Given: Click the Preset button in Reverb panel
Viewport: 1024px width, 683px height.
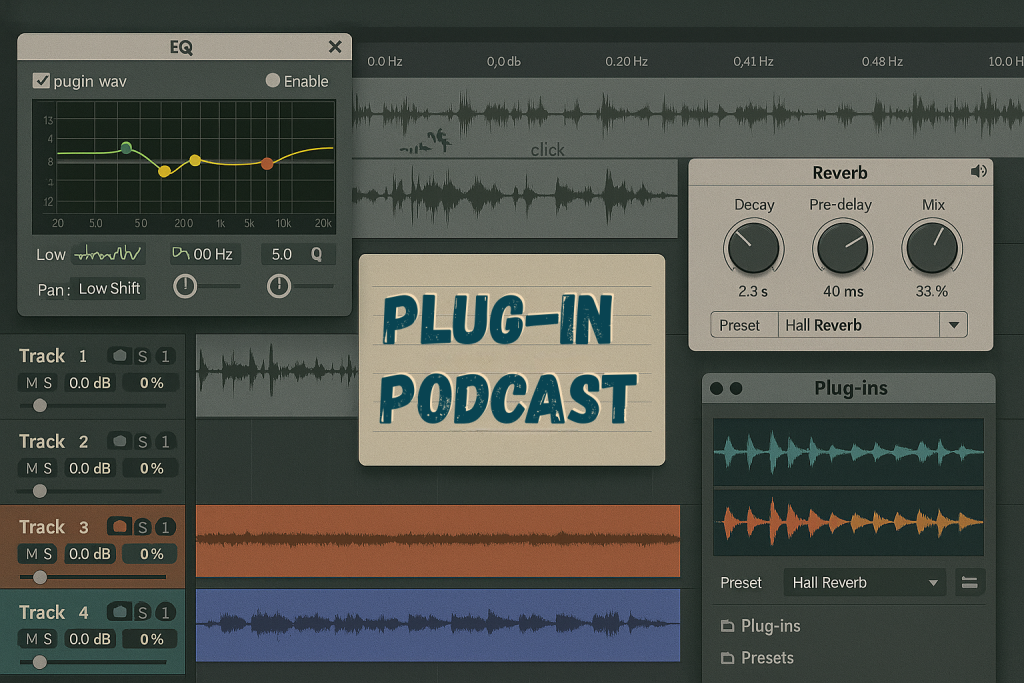Looking at the screenshot, I should [x=744, y=325].
